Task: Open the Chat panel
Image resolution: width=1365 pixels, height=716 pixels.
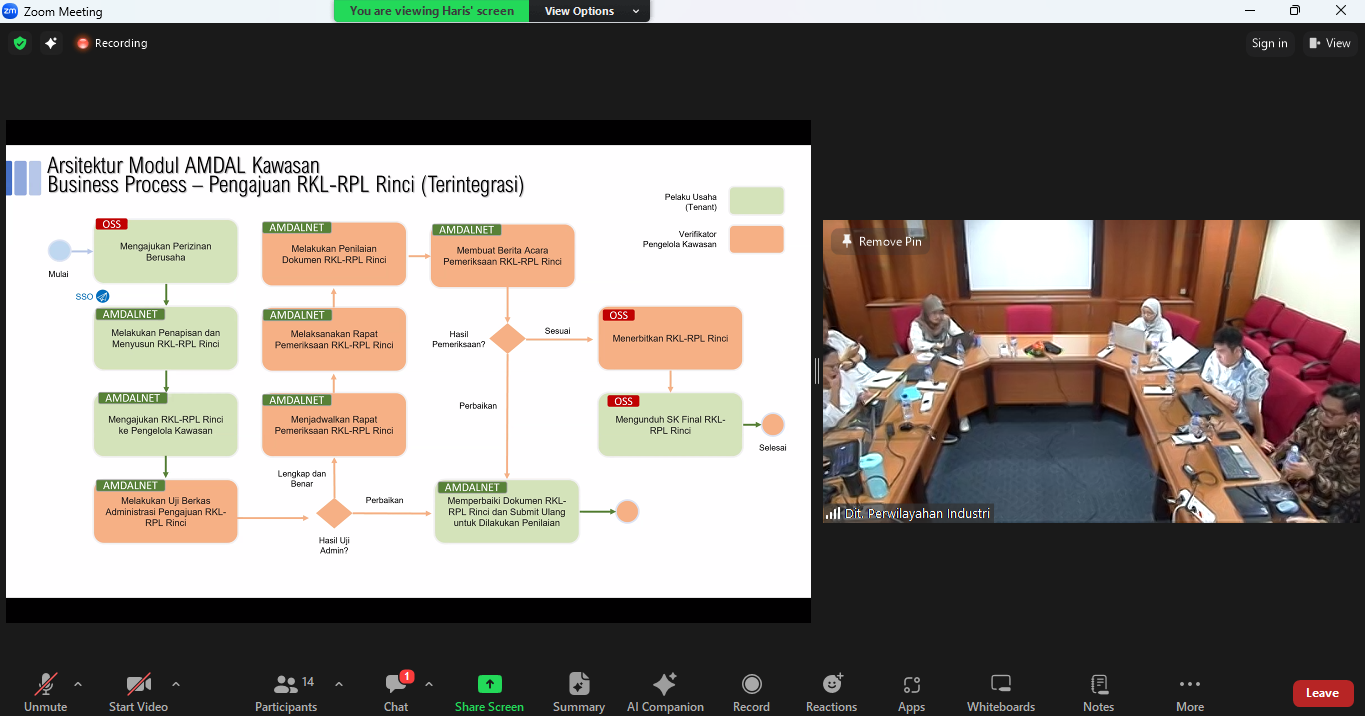Action: pyautogui.click(x=396, y=692)
